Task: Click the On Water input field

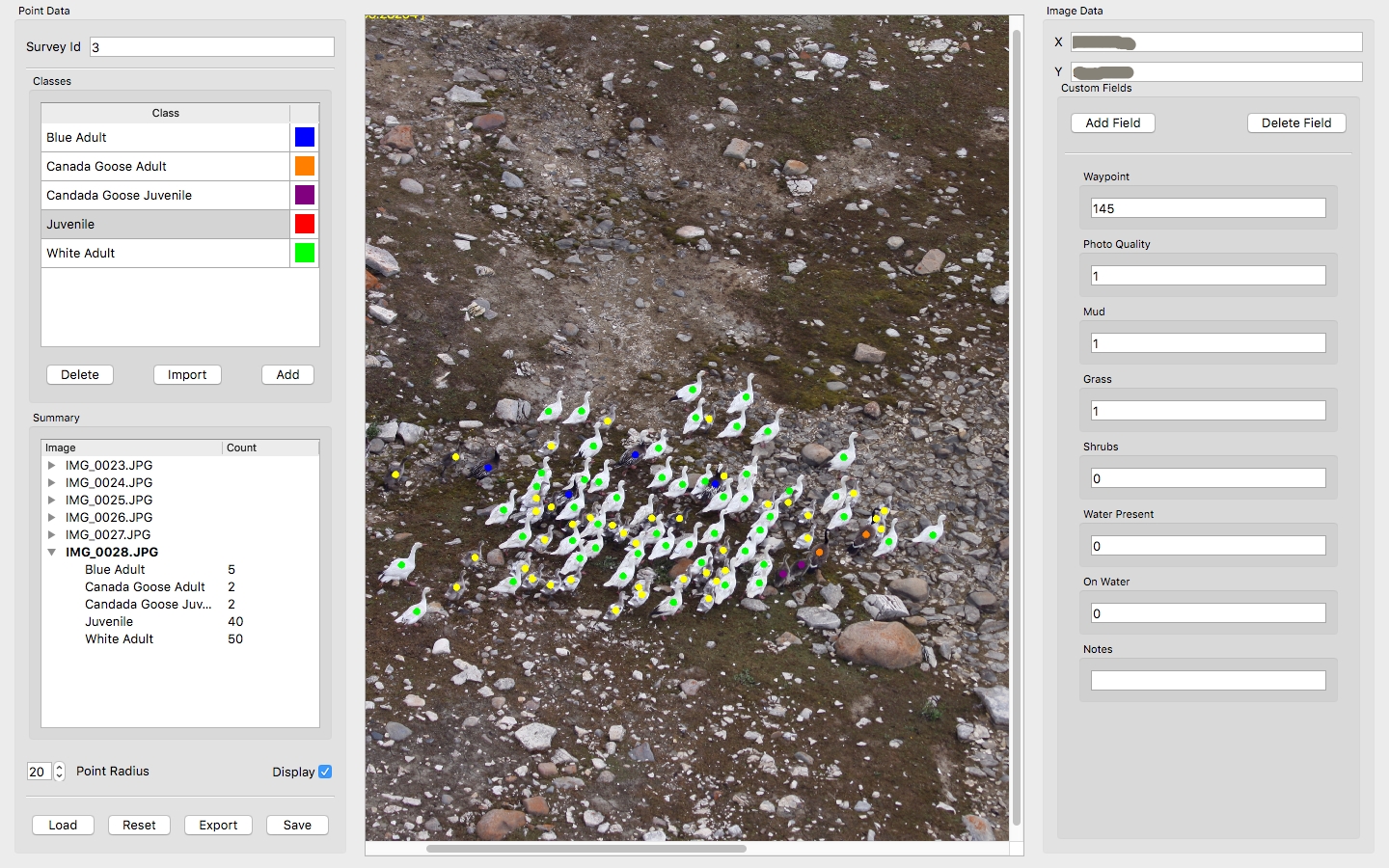Action: [1209, 613]
